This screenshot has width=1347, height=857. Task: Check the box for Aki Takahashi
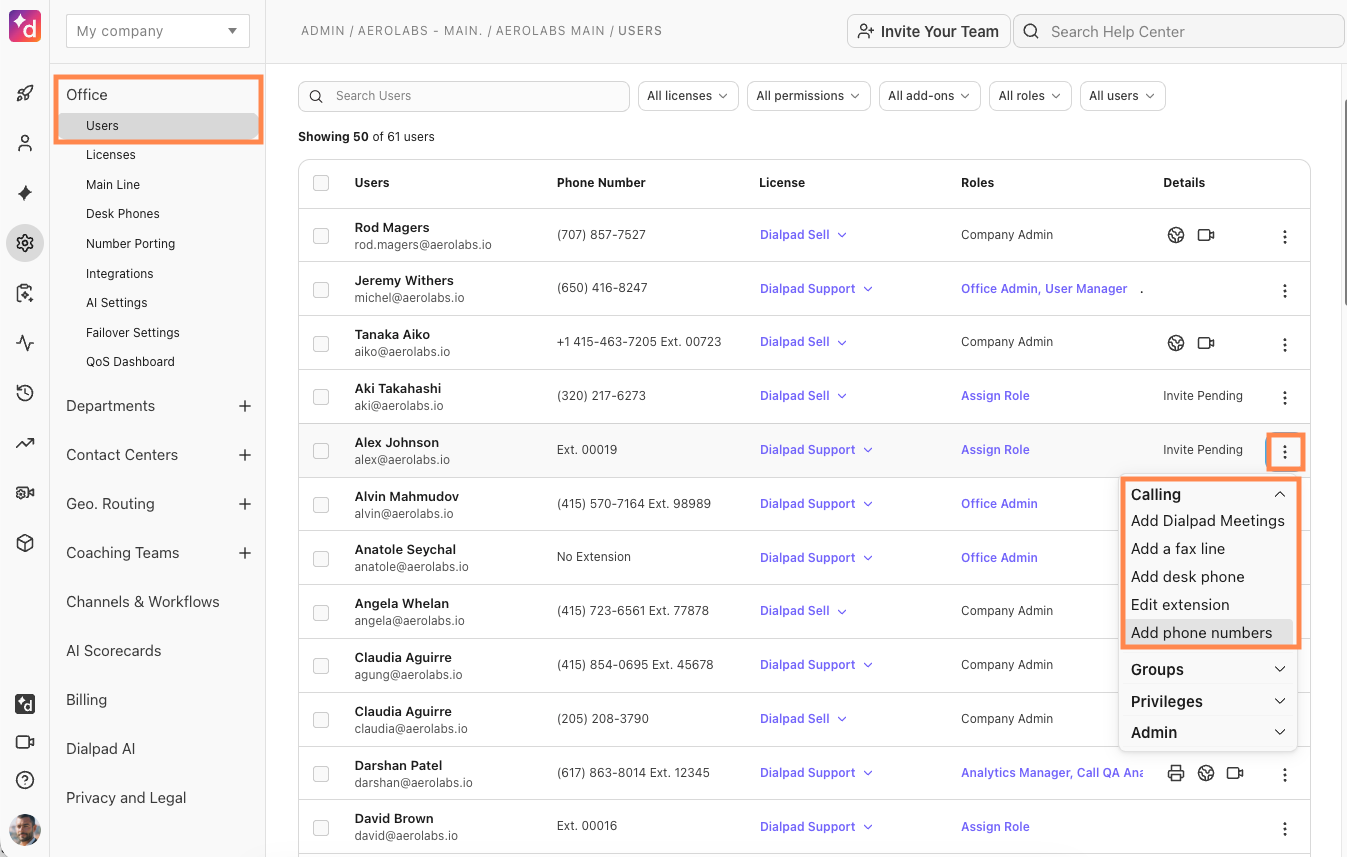coord(321,397)
